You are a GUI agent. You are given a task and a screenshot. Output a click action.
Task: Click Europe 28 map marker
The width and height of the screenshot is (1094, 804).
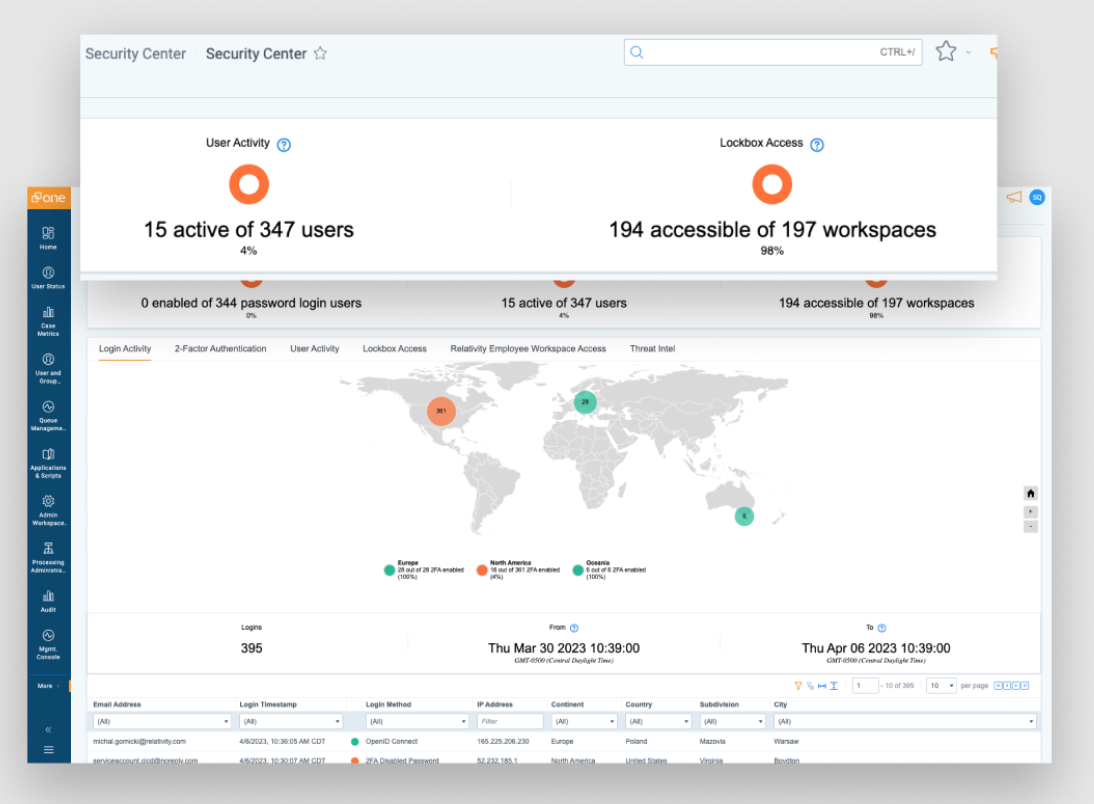coord(585,402)
